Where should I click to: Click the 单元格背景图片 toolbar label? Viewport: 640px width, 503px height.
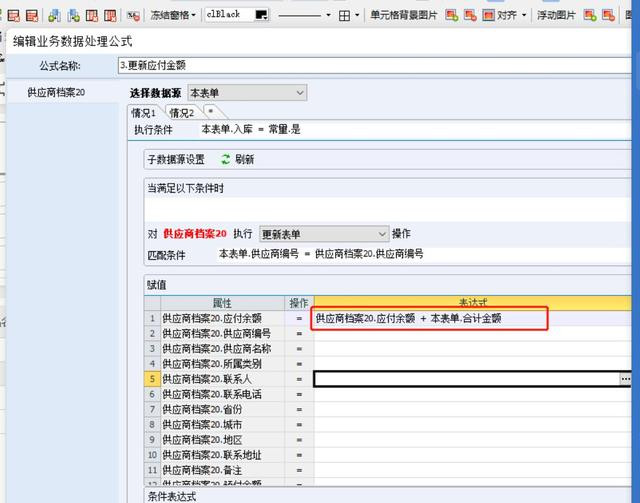click(403, 16)
